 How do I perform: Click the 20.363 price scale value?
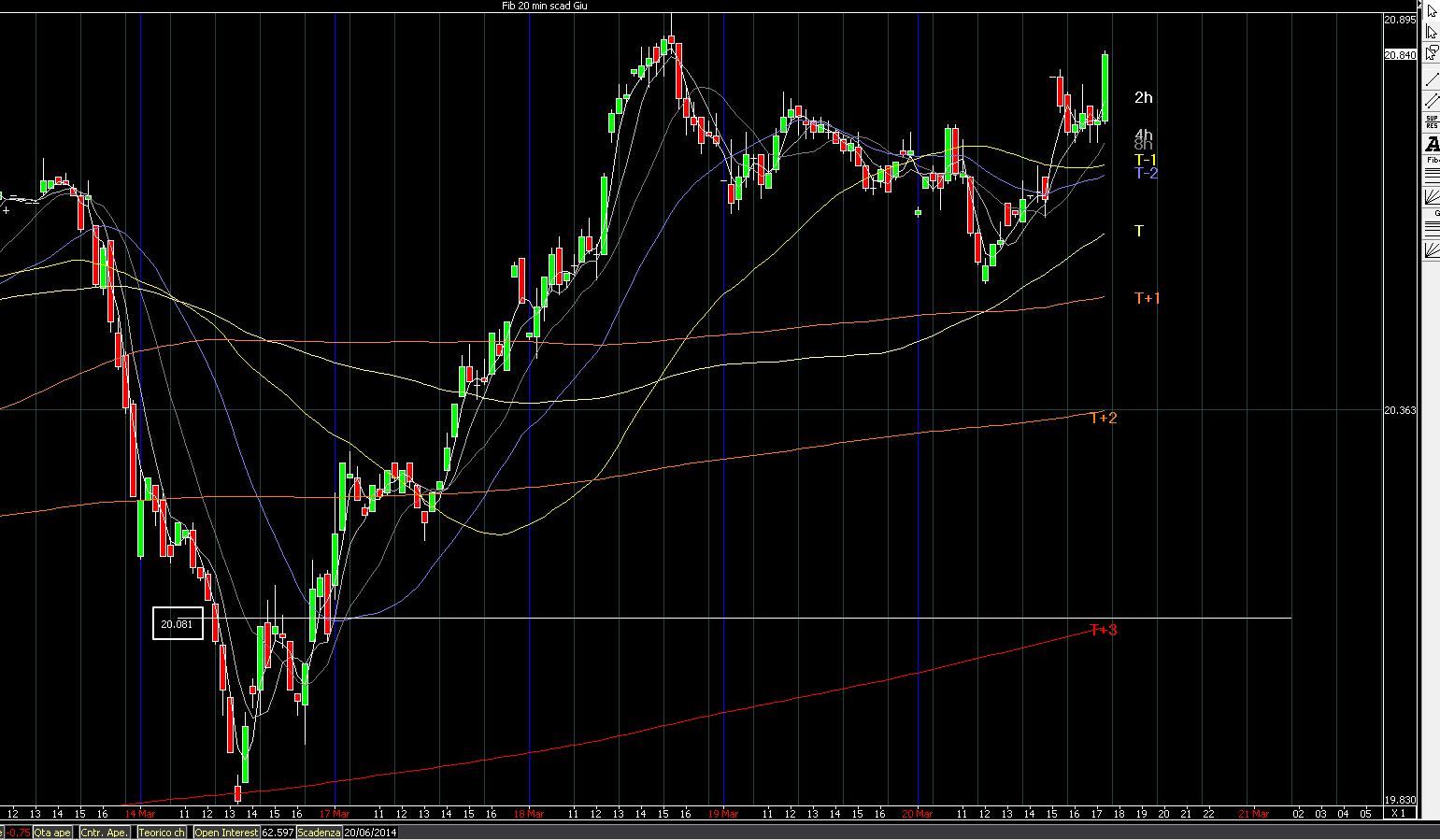point(1400,410)
